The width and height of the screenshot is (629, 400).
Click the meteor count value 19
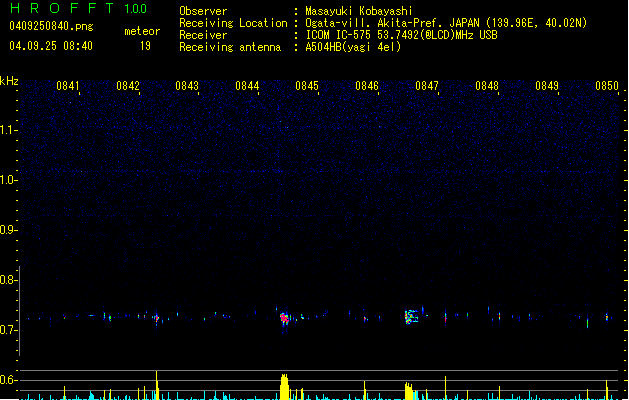click(x=145, y=46)
